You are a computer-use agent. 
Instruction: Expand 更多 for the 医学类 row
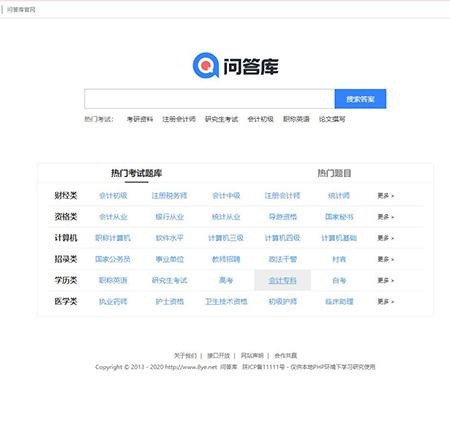(385, 302)
